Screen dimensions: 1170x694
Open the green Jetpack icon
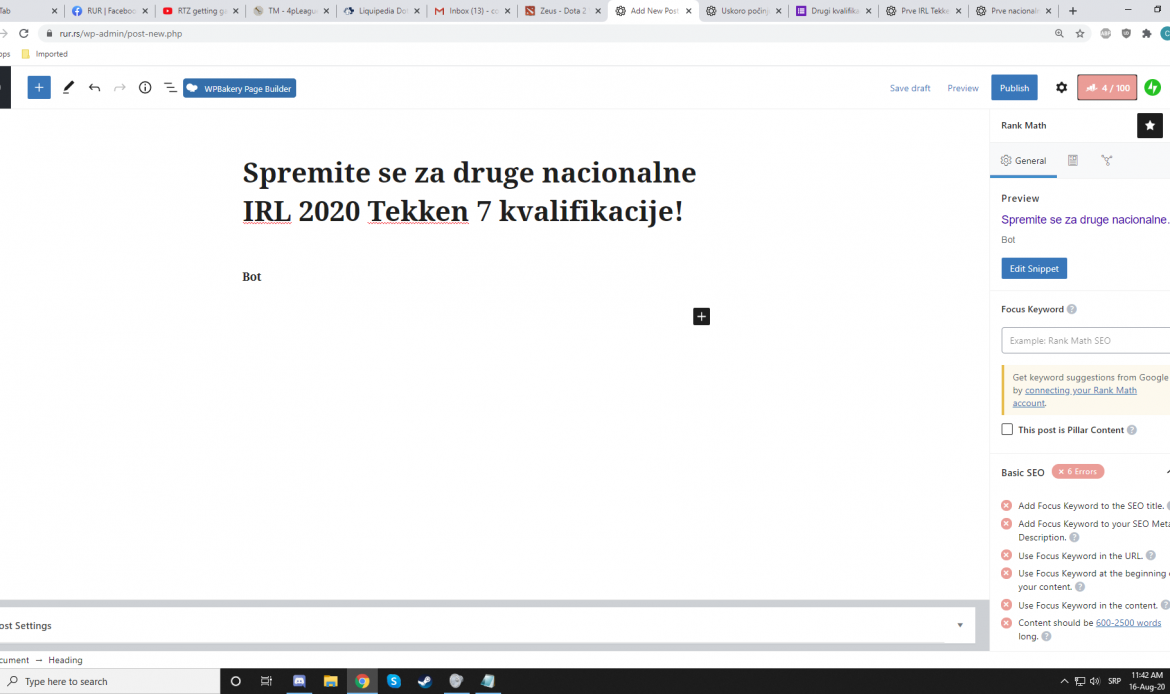coord(1152,88)
